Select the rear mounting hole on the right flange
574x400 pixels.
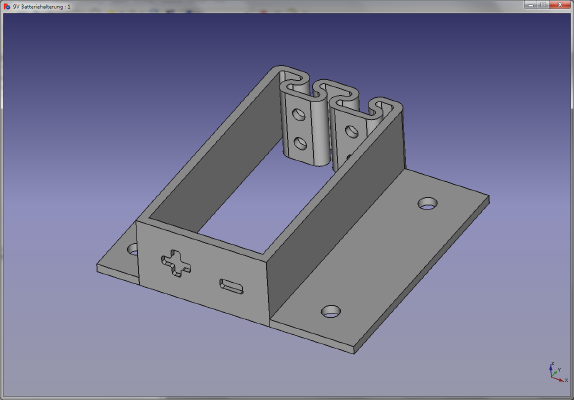point(428,203)
